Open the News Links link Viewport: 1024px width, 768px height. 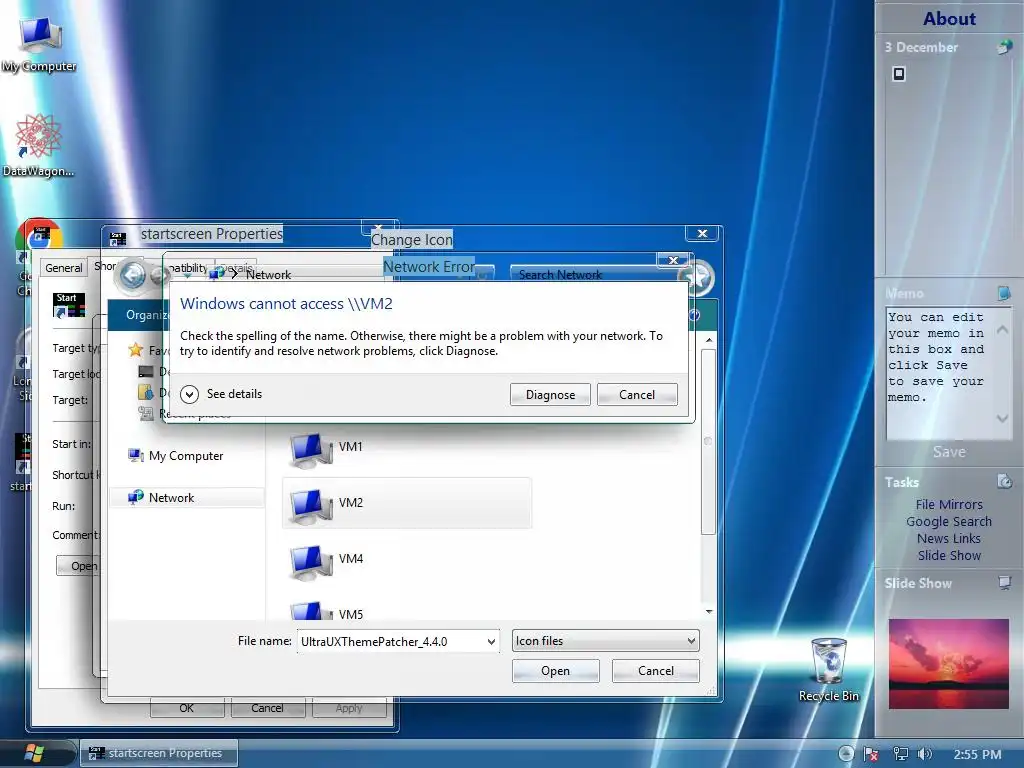[949, 538]
